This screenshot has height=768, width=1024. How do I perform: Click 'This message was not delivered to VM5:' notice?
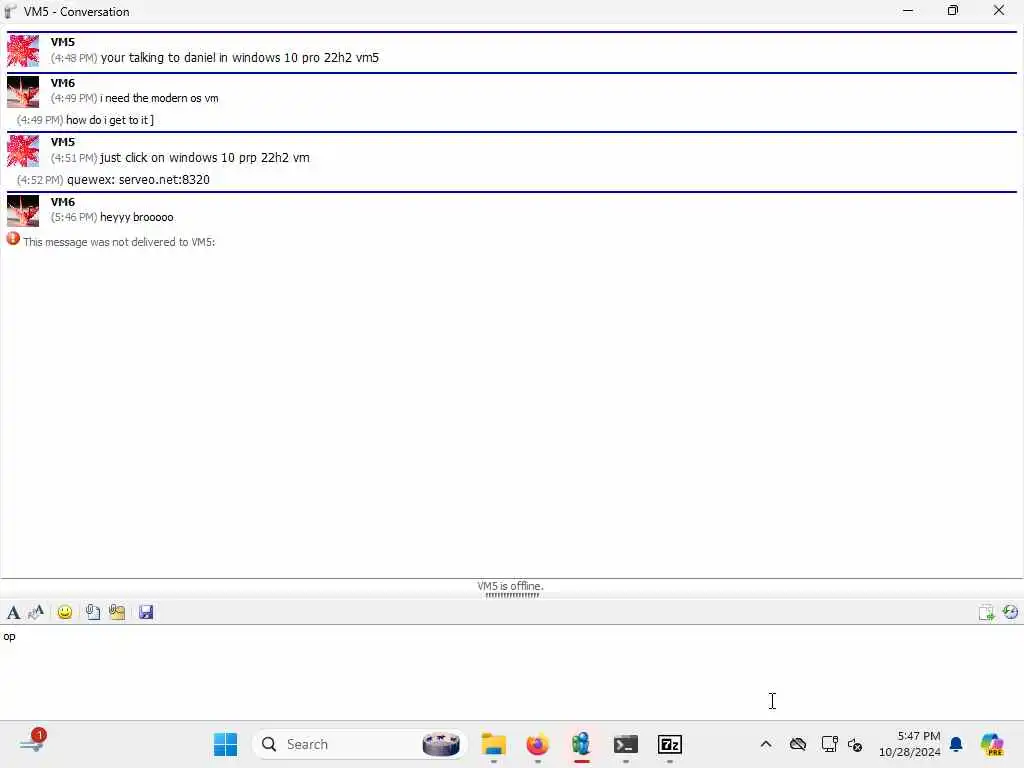pyautogui.click(x=119, y=242)
